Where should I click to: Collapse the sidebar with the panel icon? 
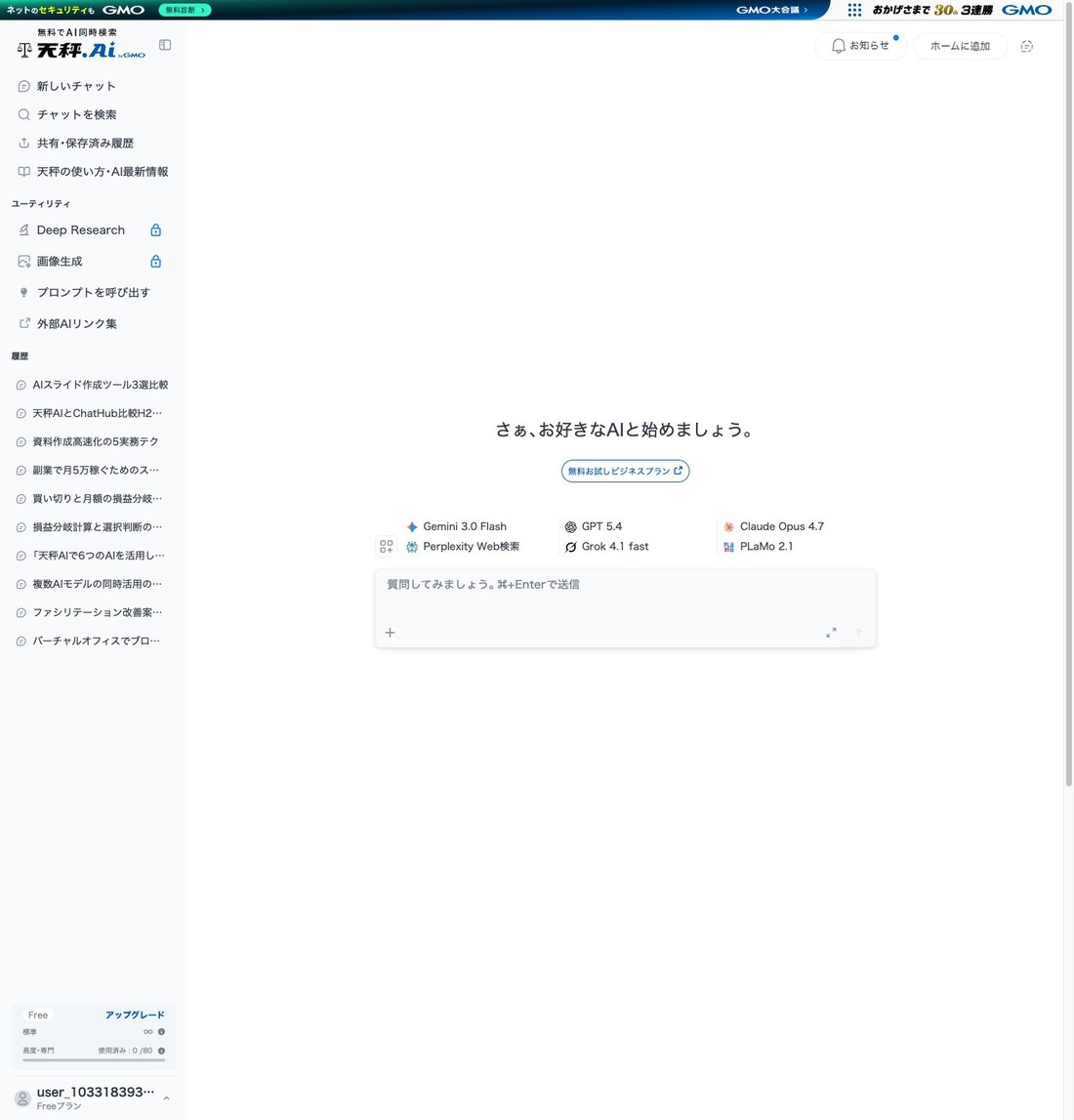(x=165, y=45)
